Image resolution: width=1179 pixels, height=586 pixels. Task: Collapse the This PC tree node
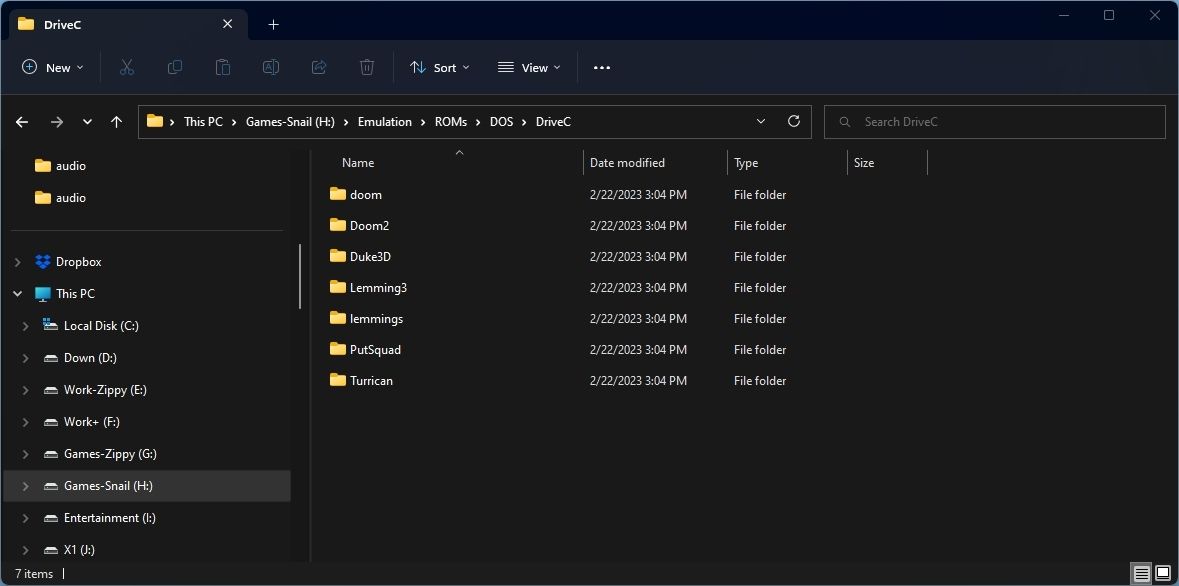18,294
